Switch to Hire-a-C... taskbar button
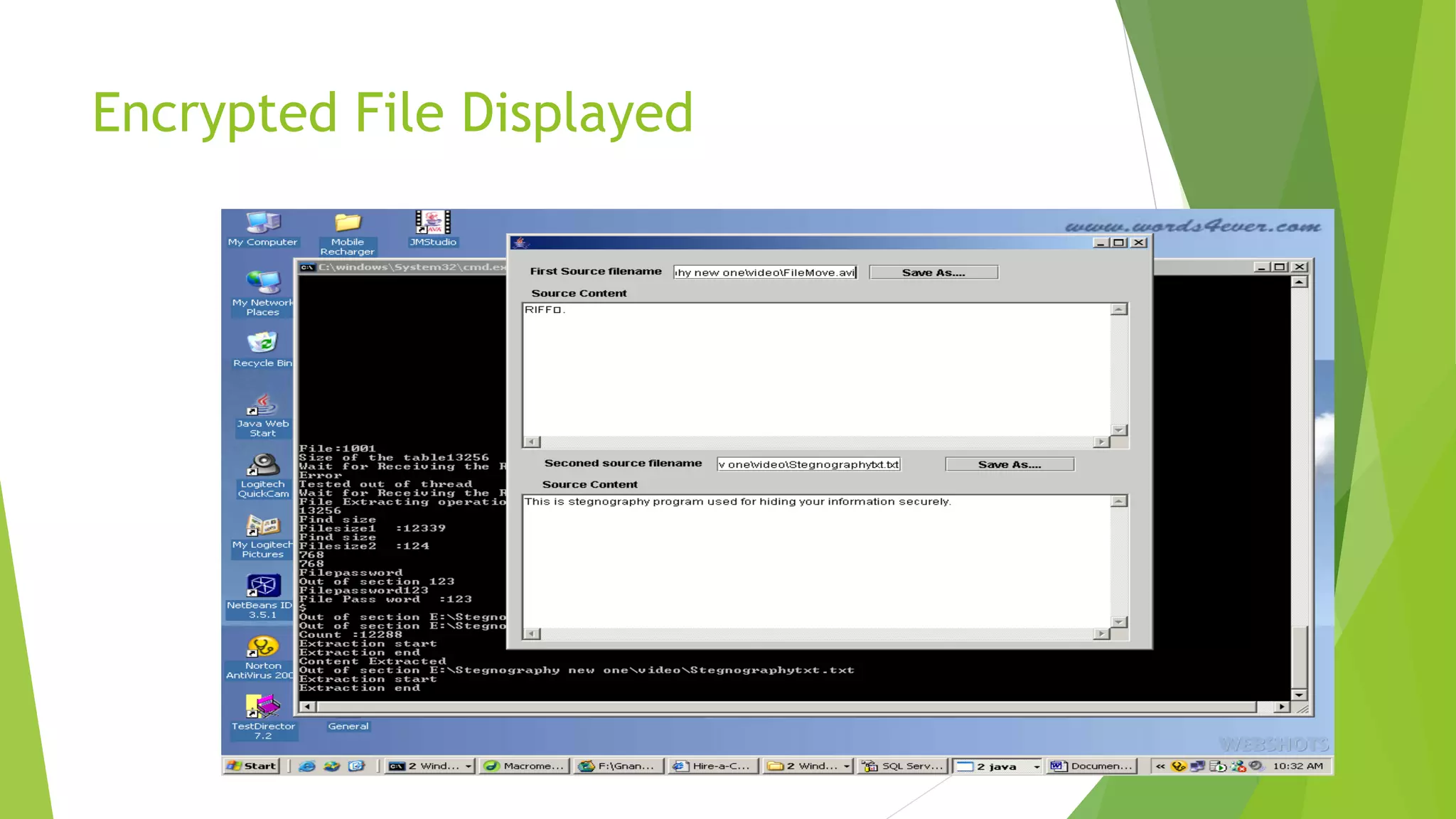This screenshot has width=1456, height=819. pos(714,766)
